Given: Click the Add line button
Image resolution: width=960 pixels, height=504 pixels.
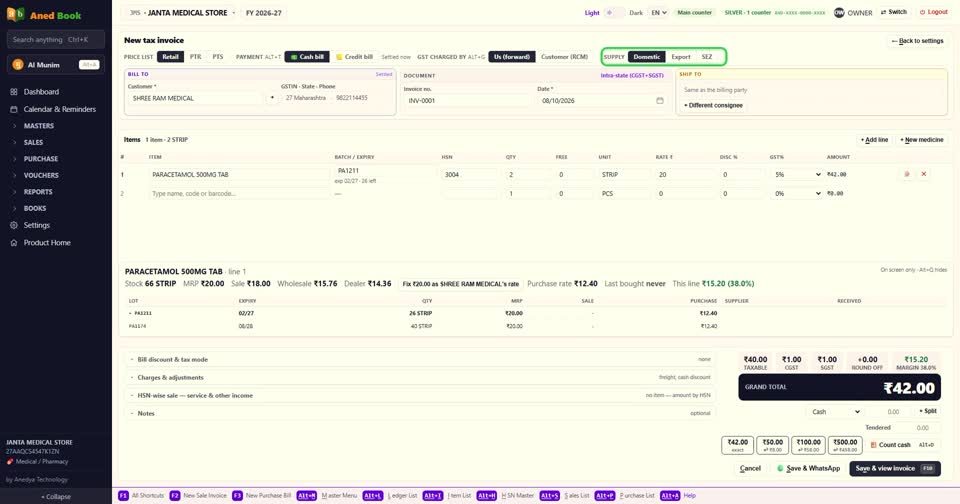Looking at the screenshot, I should (x=874, y=140).
